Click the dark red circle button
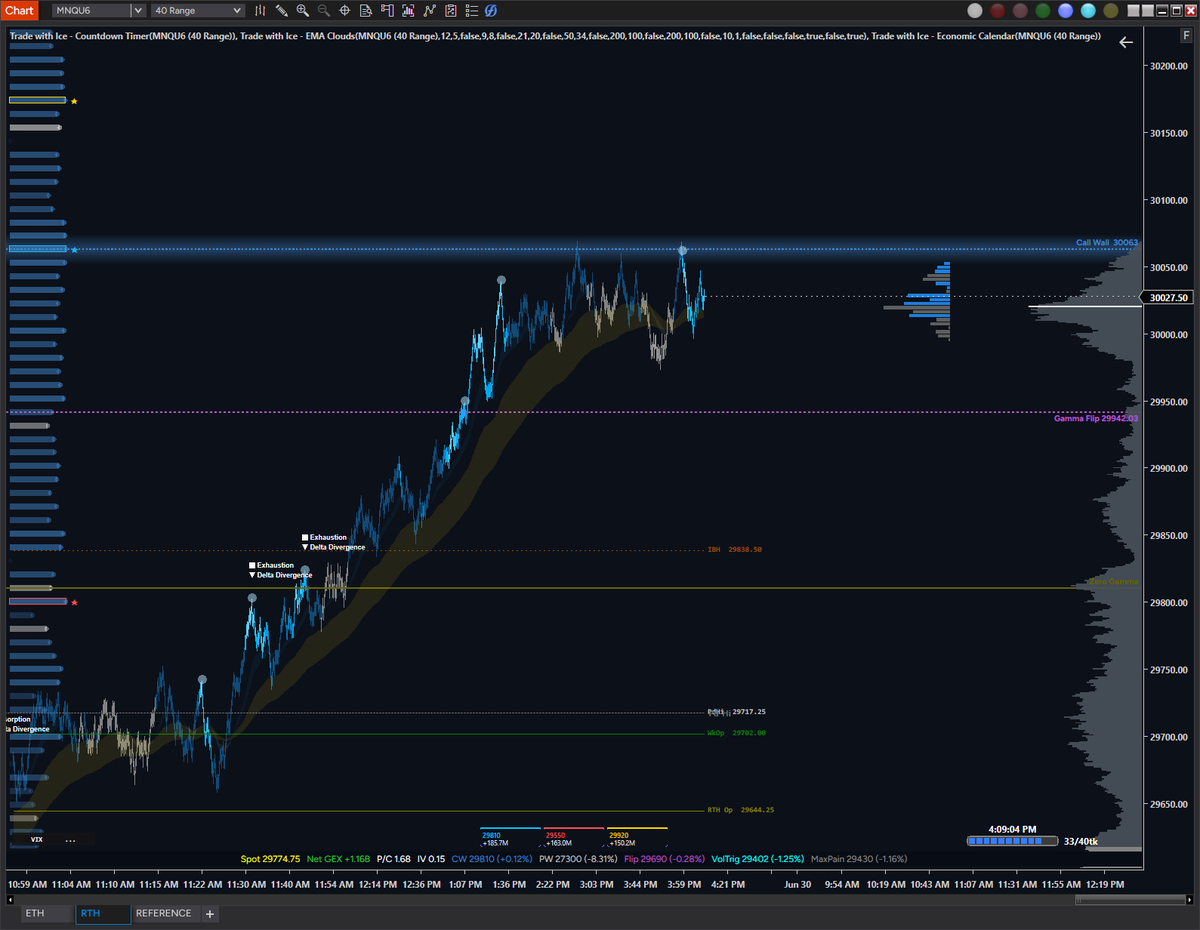The height and width of the screenshot is (930, 1200). [x=998, y=10]
